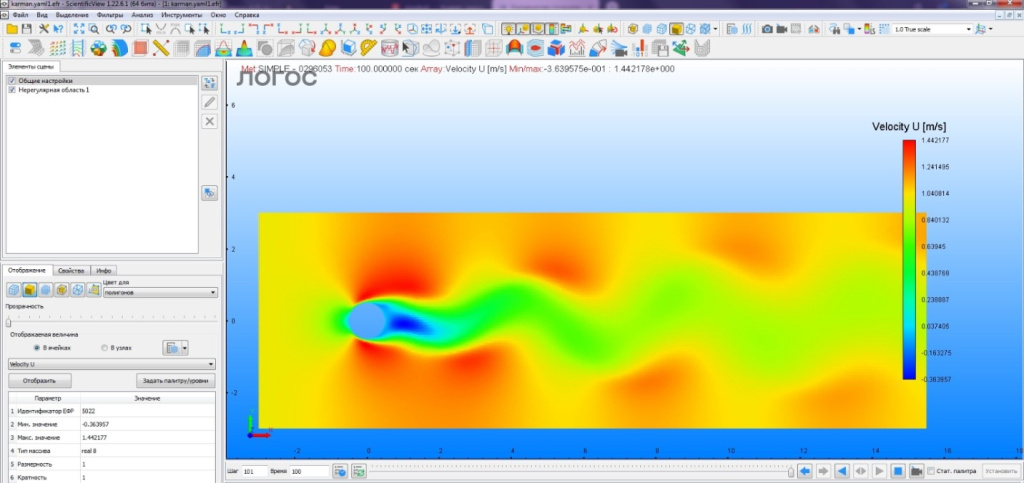This screenshot has height=483, width=1024.
Task: Toggle the 'Общие настройки' checkbox
Action: [x=12, y=80]
